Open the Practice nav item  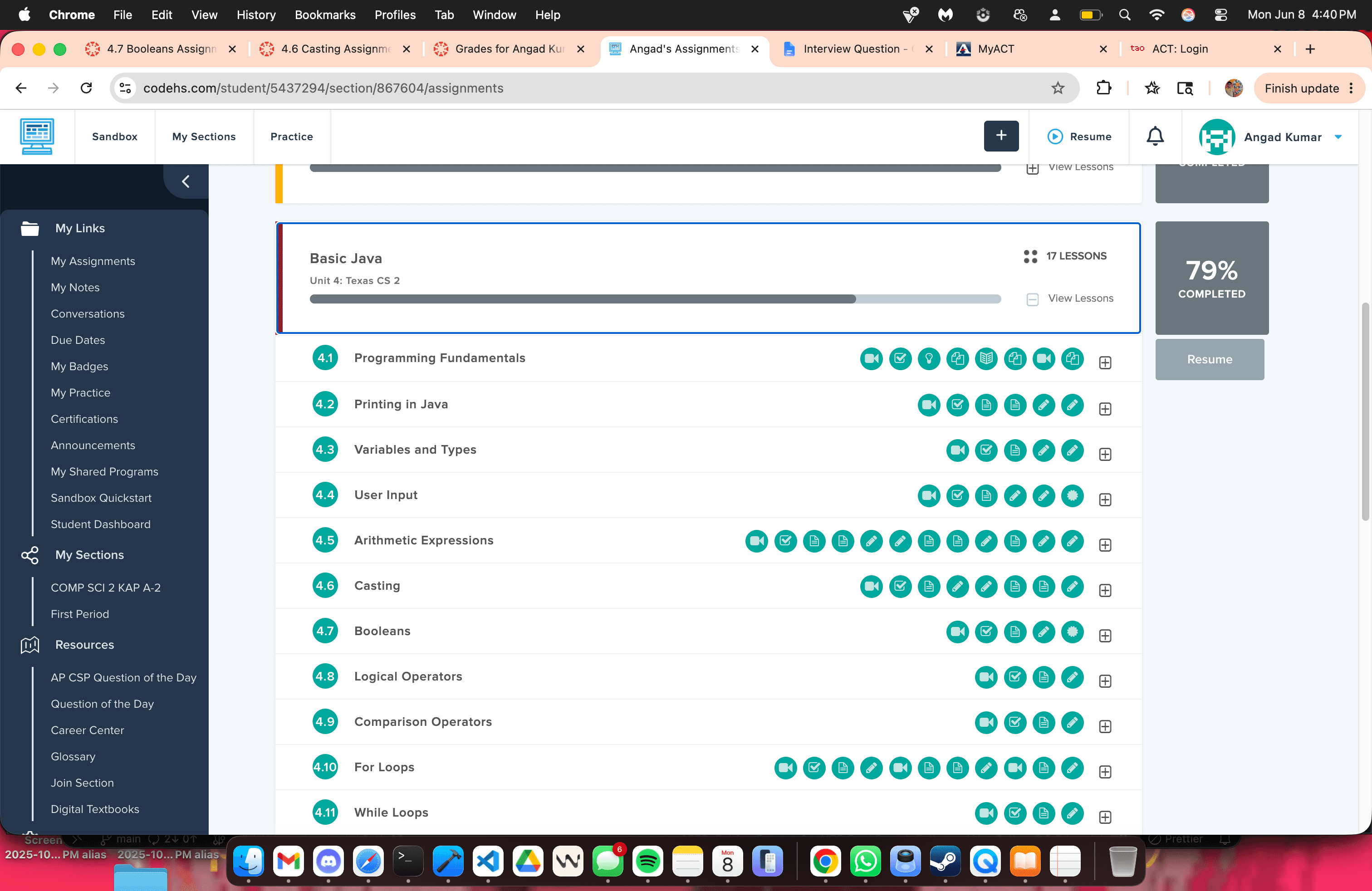point(292,137)
